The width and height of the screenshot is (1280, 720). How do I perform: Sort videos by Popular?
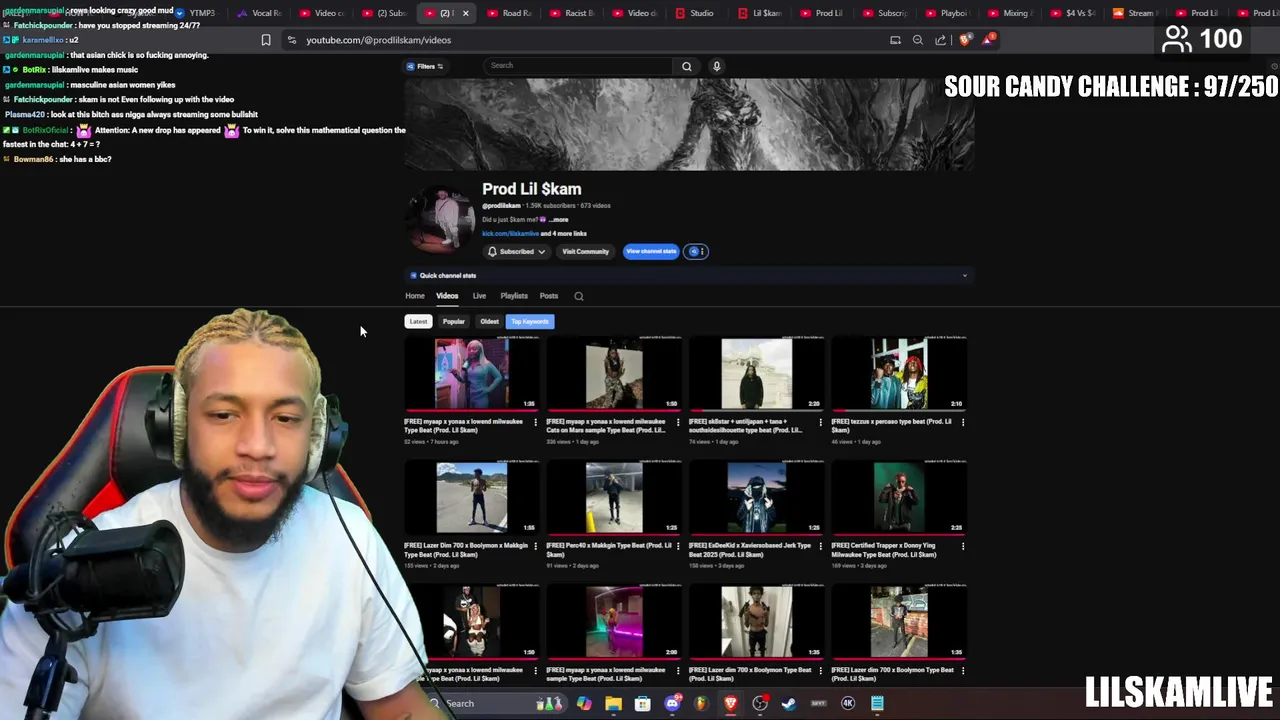coord(453,321)
